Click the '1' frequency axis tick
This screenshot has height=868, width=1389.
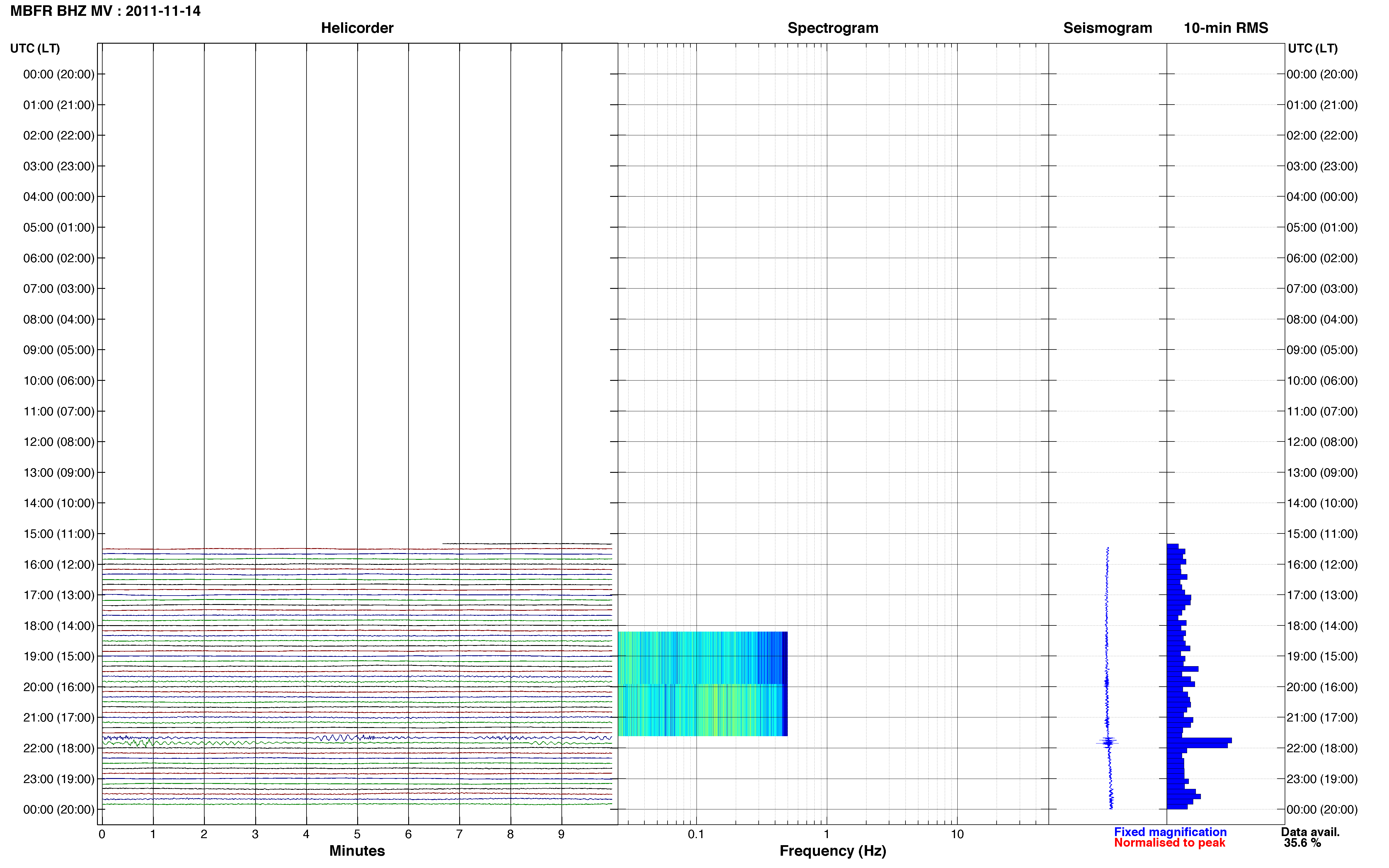coord(826,835)
